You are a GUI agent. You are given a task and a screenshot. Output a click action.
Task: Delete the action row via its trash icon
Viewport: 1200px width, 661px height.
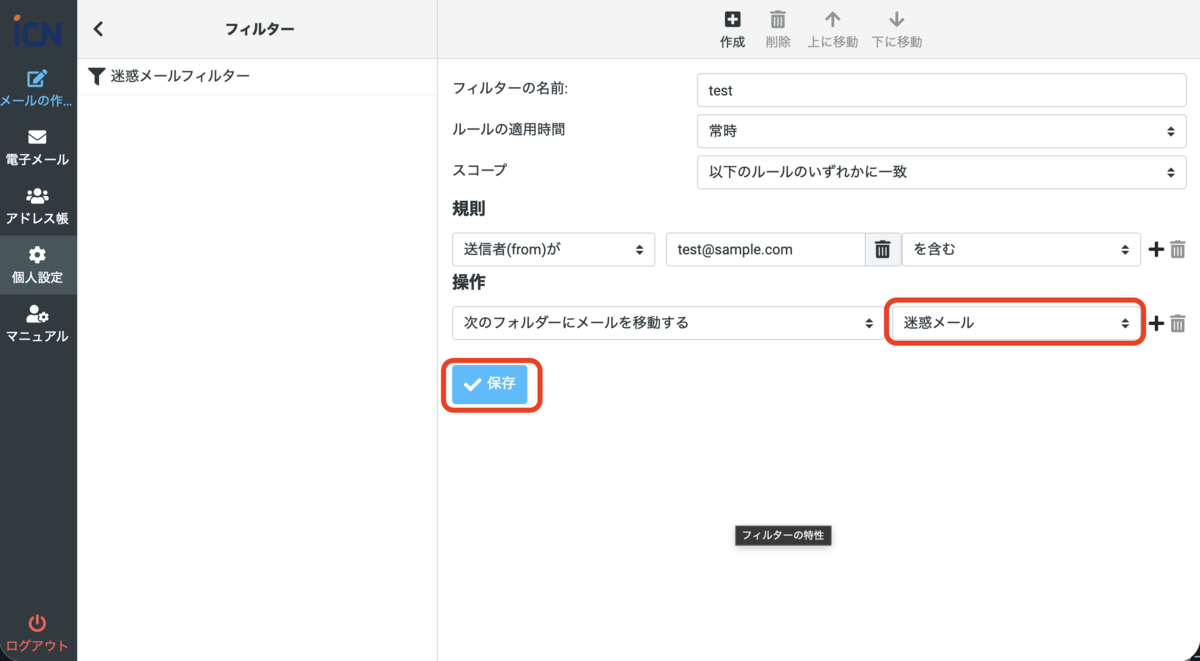[x=1178, y=322]
